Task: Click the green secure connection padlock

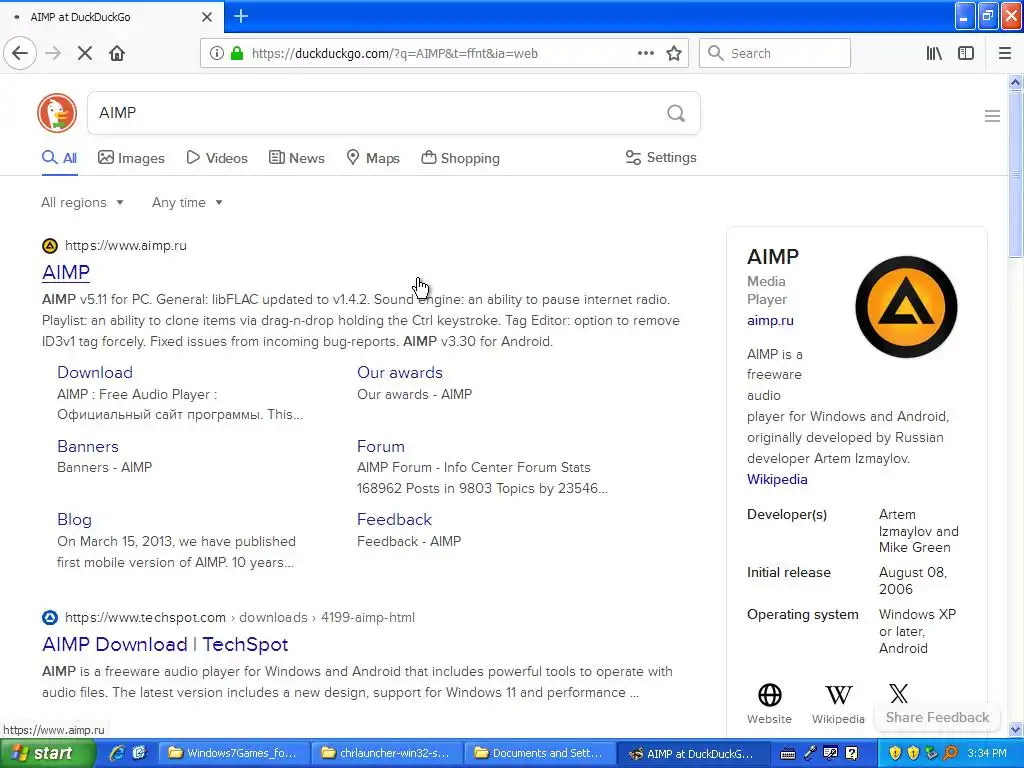Action: pyautogui.click(x=236, y=53)
